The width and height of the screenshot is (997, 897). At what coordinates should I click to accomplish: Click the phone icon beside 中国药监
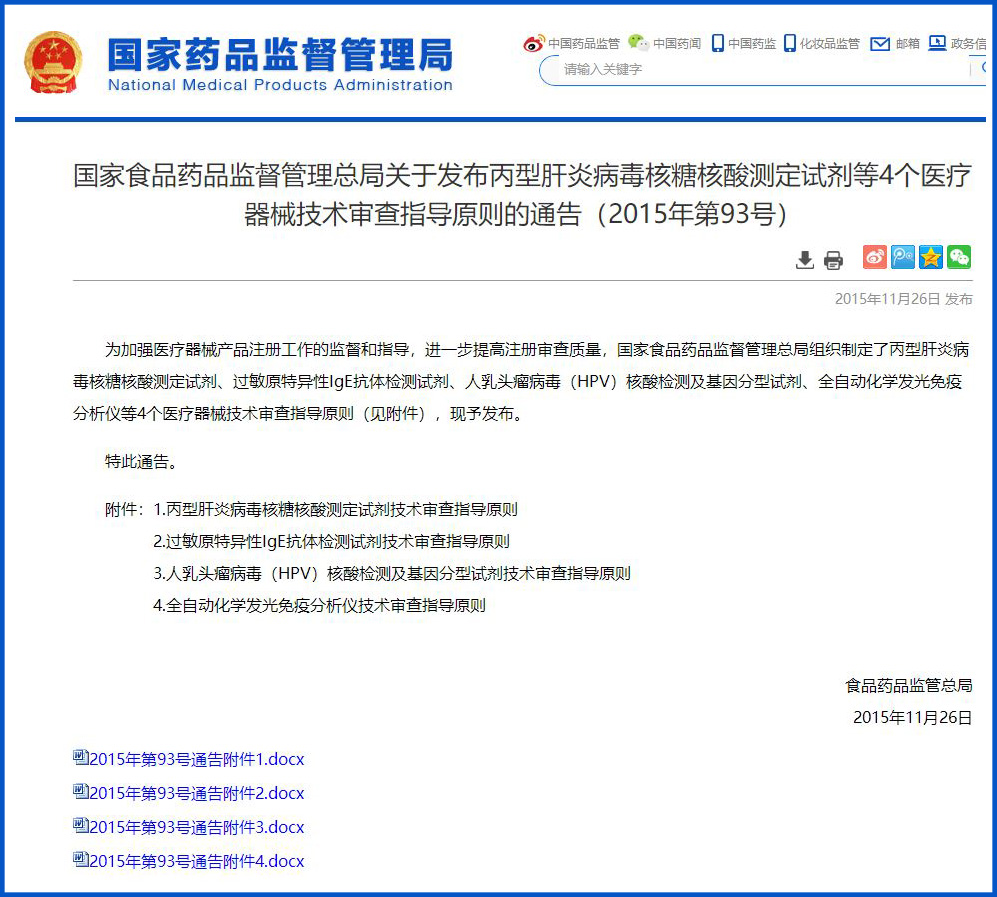click(x=718, y=43)
